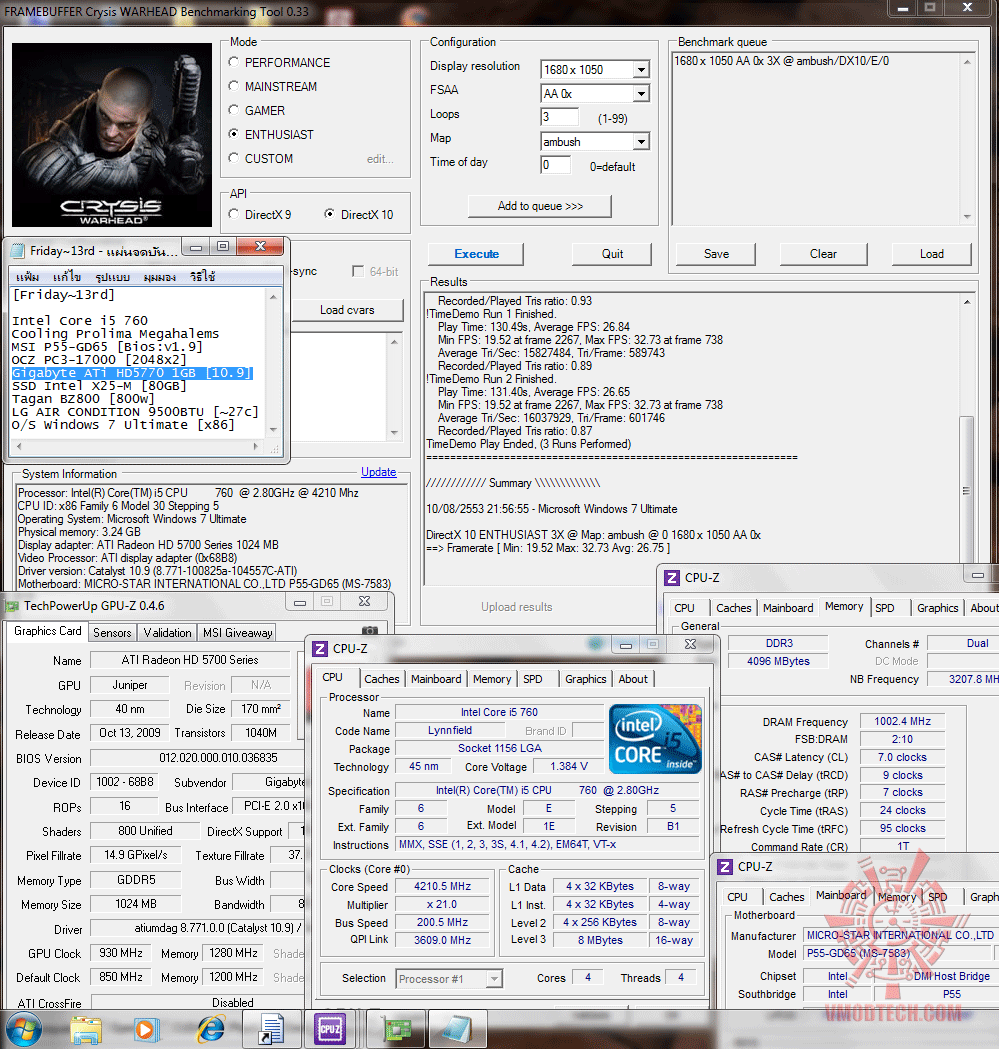Switch to CPU-Z via the taskbar icon
This screenshot has width=999, height=1049.
click(331, 1030)
